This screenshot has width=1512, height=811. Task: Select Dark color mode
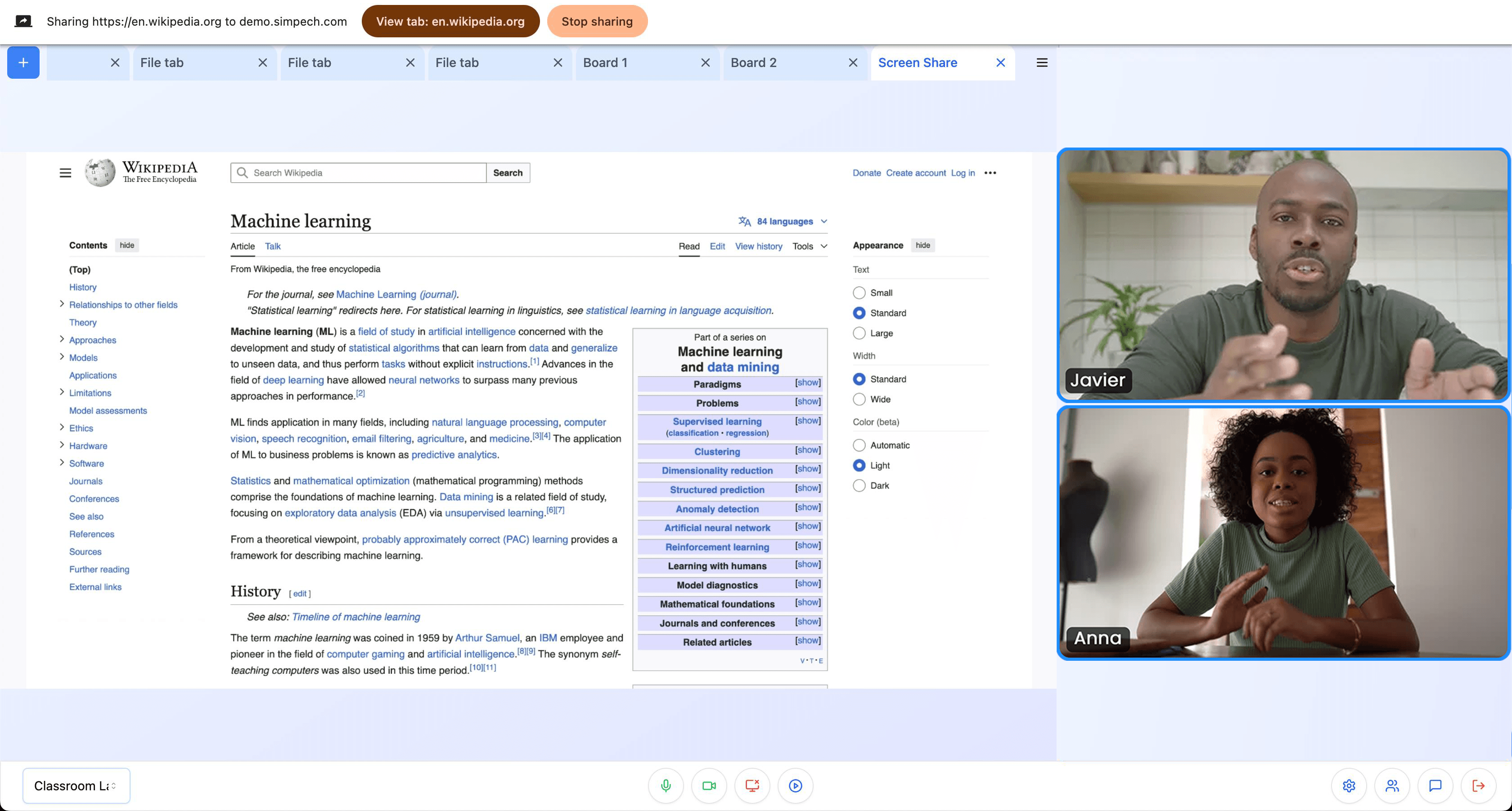[859, 485]
